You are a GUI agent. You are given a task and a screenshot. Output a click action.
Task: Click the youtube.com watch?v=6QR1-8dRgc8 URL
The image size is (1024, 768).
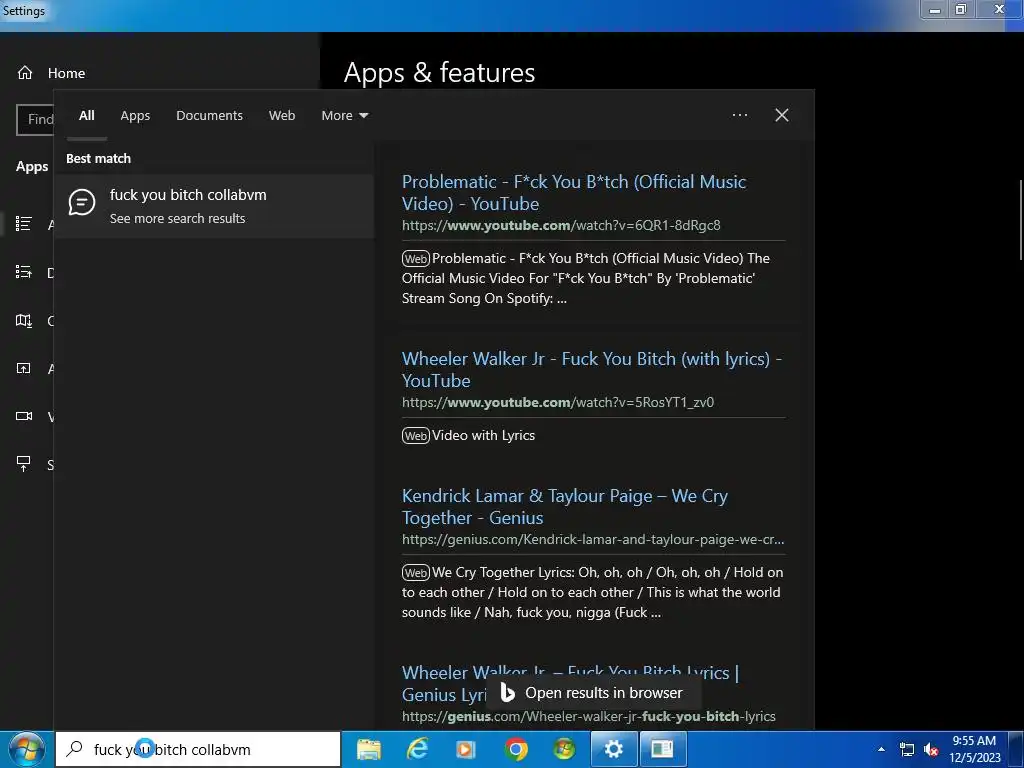[x=561, y=225]
